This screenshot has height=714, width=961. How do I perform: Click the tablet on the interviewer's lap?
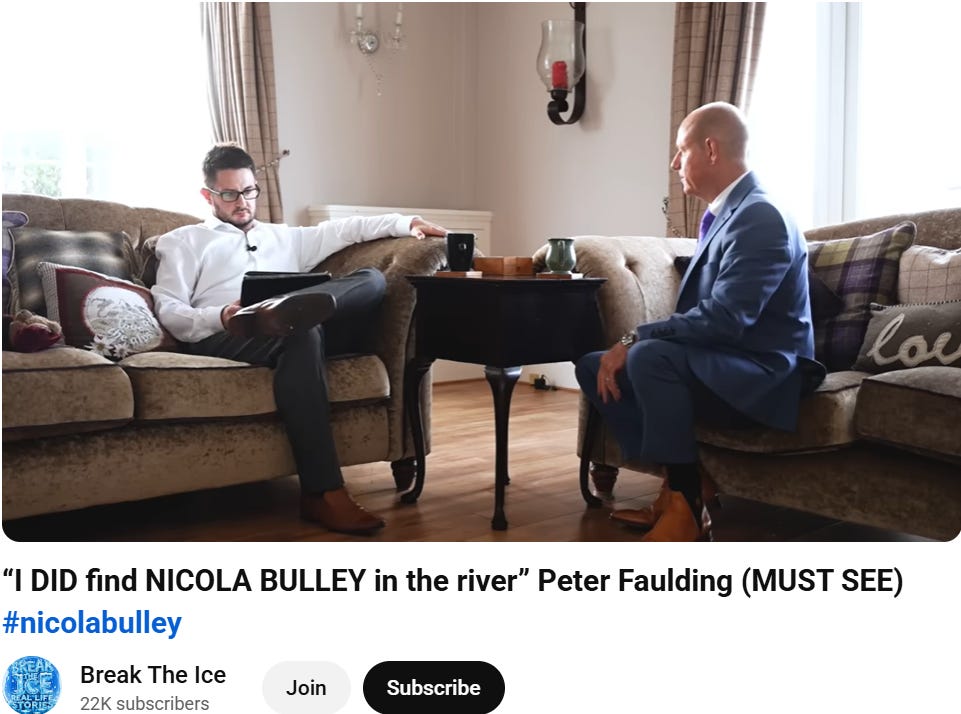(x=283, y=286)
